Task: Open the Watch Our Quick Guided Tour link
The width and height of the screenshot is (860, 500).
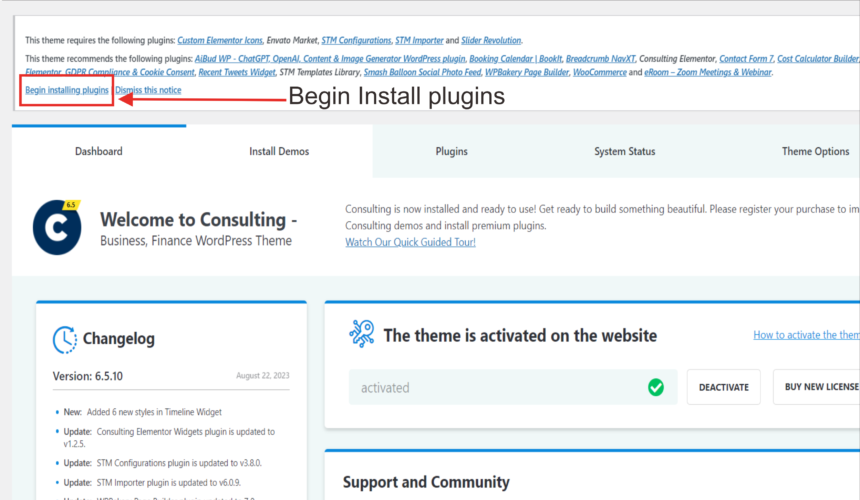Action: coord(410,242)
